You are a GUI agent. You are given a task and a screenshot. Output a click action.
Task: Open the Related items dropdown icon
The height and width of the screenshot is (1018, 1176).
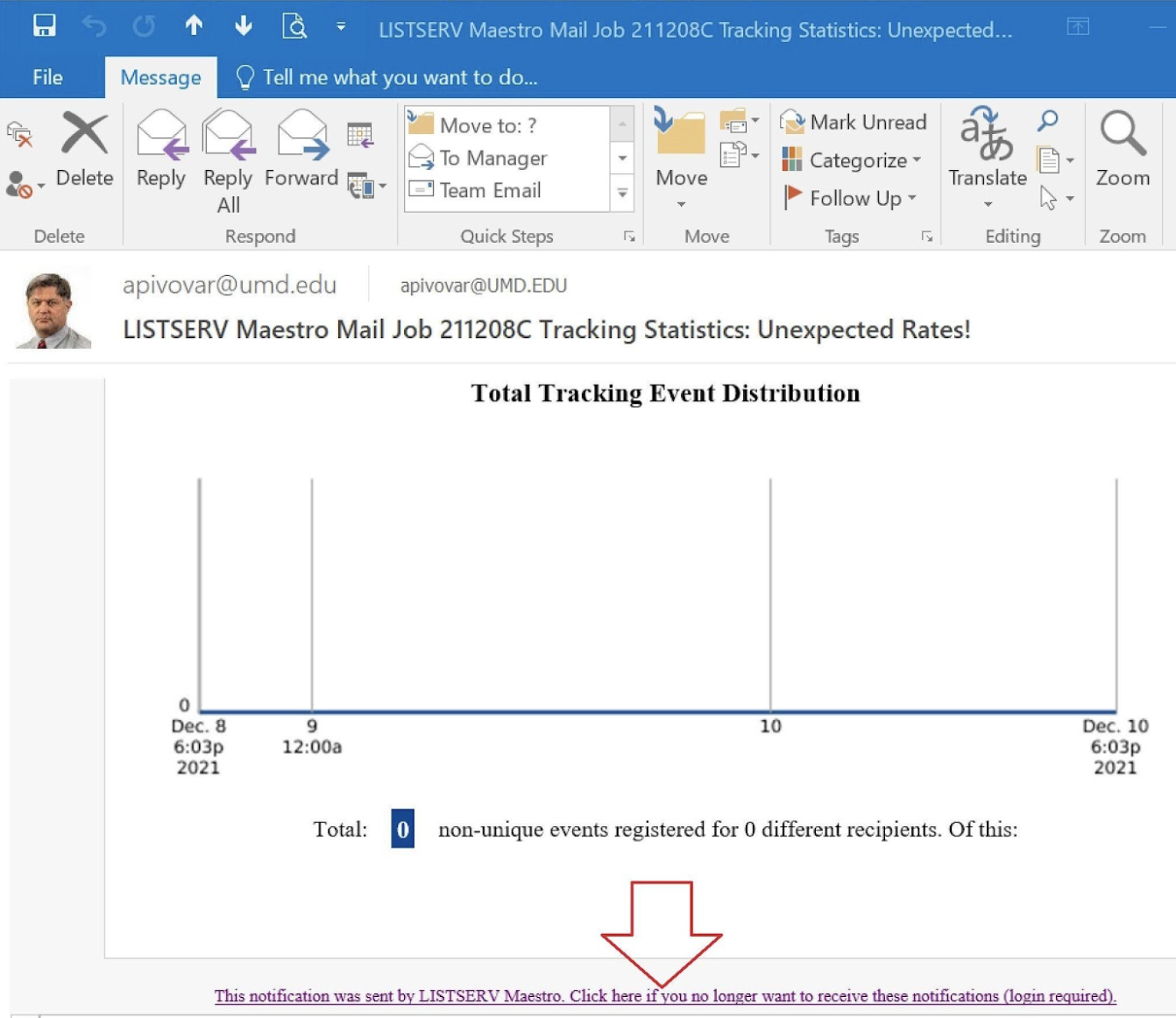point(1055,159)
